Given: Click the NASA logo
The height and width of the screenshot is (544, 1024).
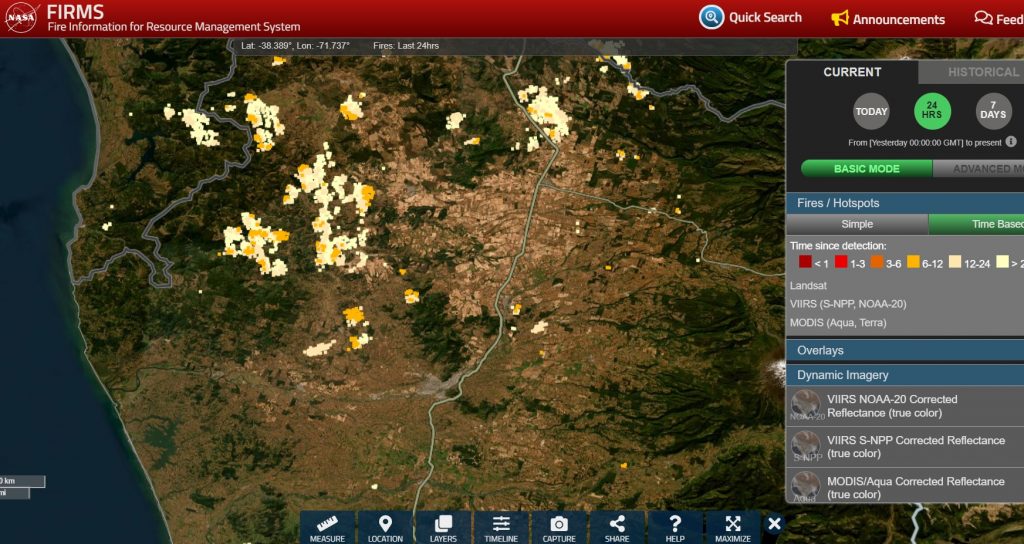Looking at the screenshot, I should tap(22, 18).
